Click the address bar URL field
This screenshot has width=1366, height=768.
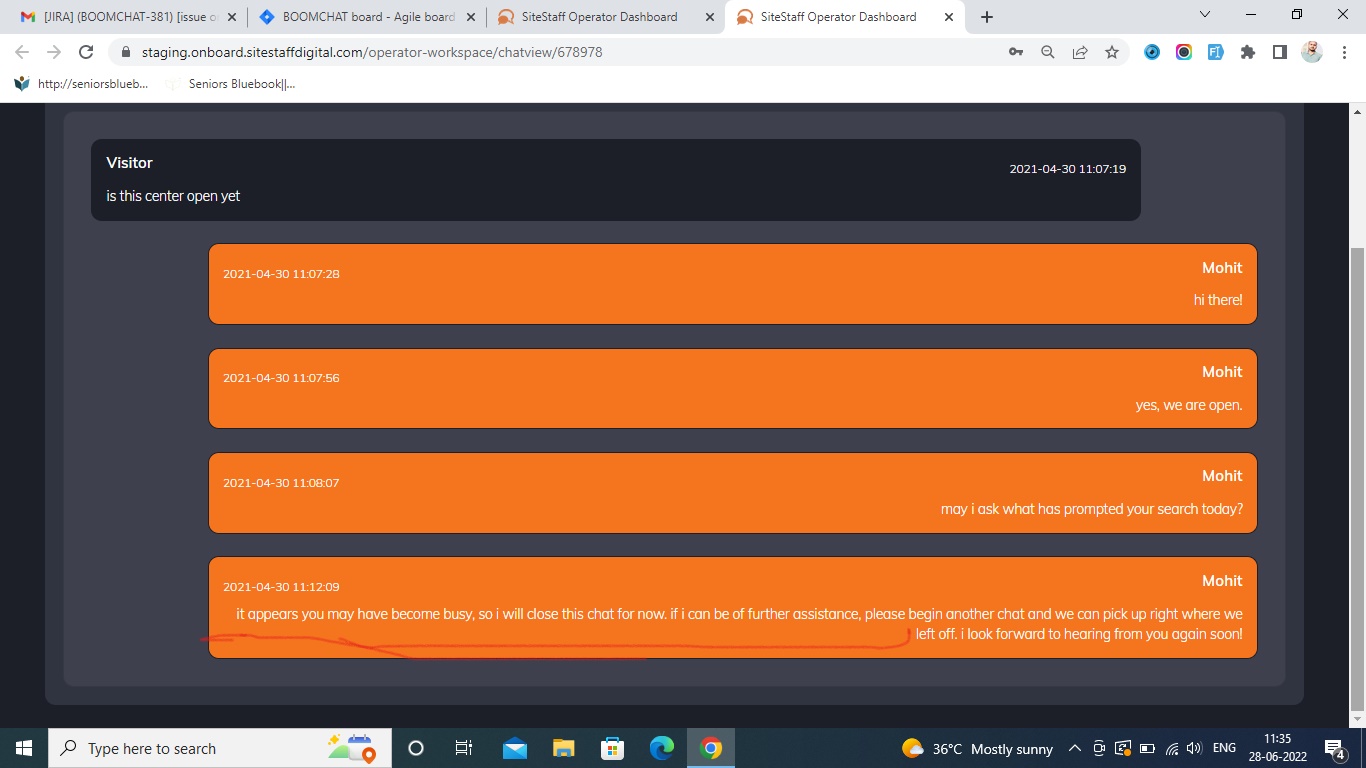[560, 52]
